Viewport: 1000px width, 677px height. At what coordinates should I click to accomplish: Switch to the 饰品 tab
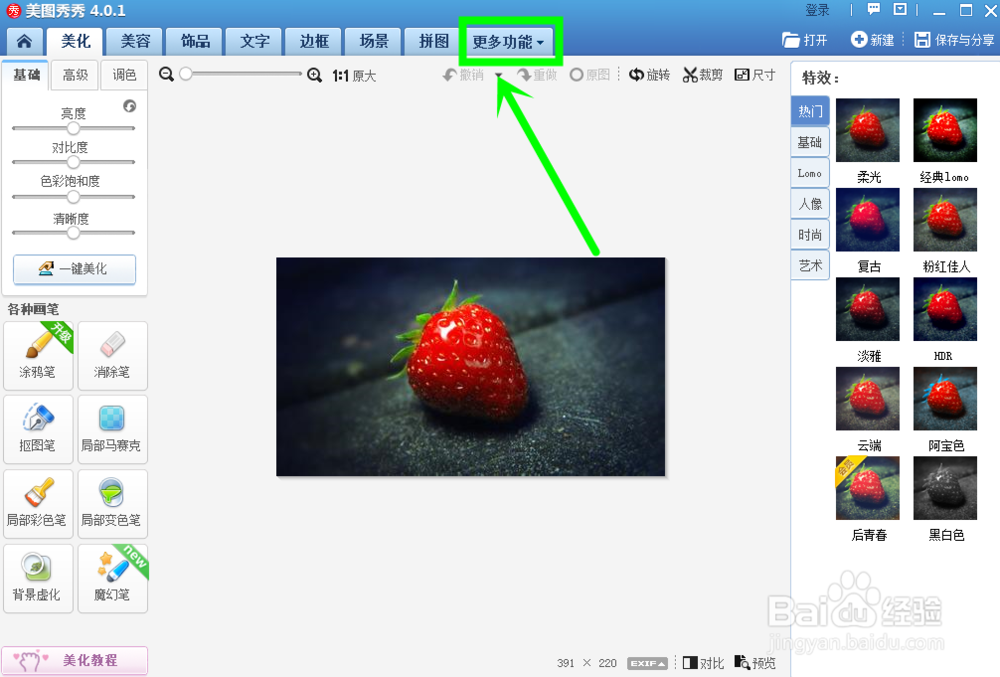click(x=195, y=41)
